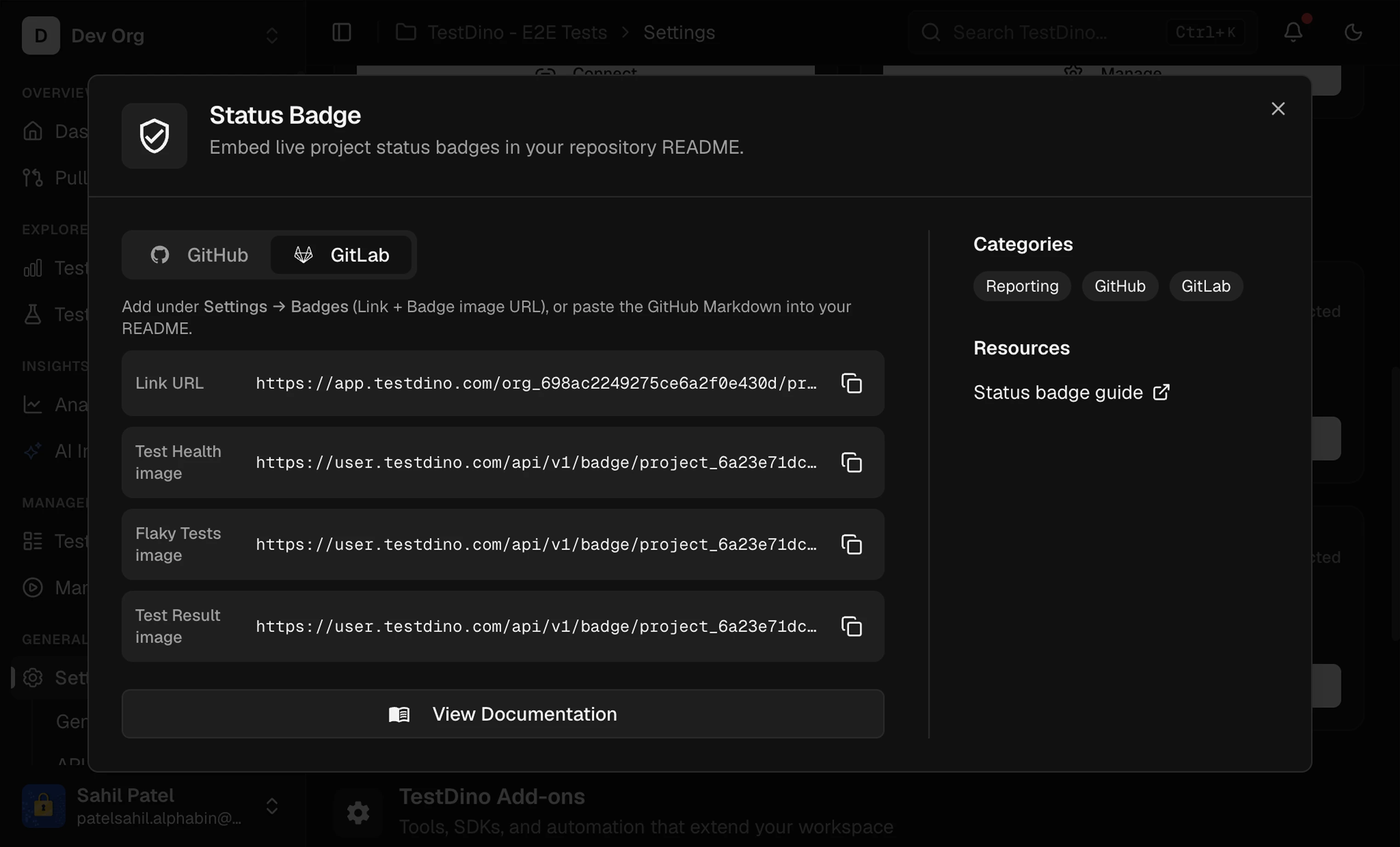Open AI Insights sparkle icon
The height and width of the screenshot is (847, 1400).
(x=33, y=451)
